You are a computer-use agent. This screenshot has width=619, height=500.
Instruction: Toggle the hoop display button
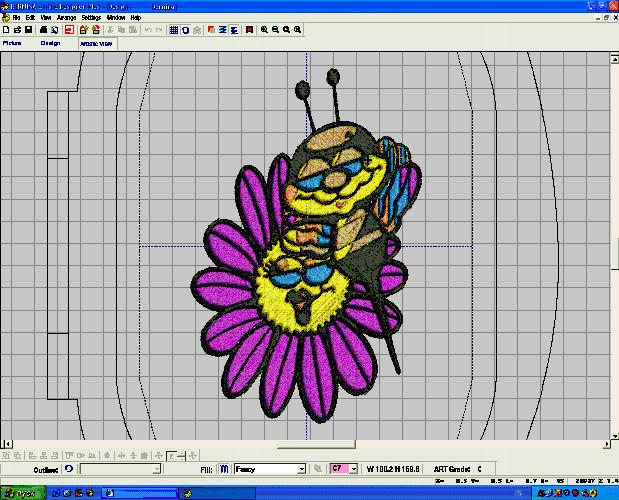click(186, 30)
